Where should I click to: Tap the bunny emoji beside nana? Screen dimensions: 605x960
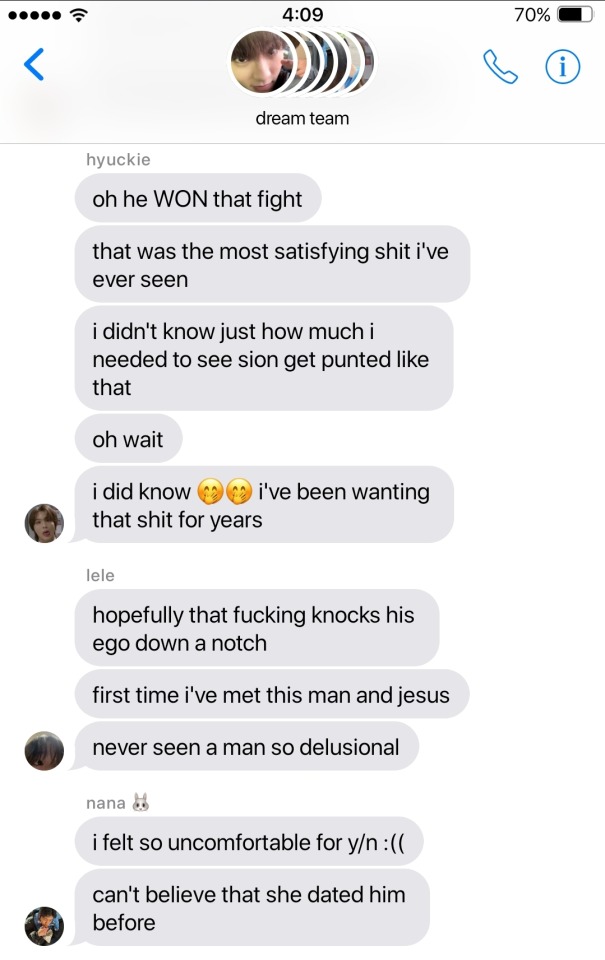[x=141, y=802]
